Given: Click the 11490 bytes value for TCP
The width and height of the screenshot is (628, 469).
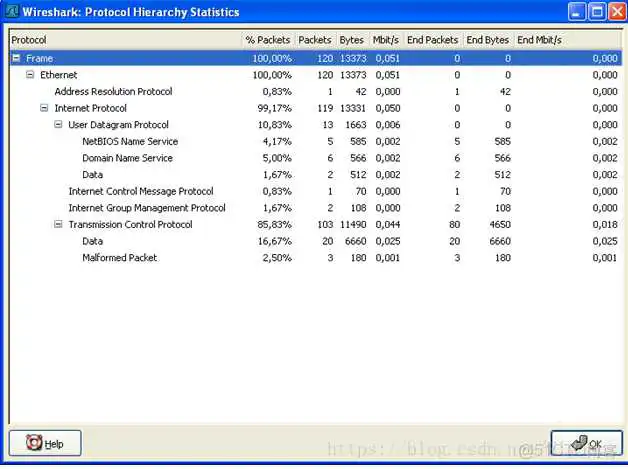Looking at the screenshot, I should pyautogui.click(x=353, y=225).
